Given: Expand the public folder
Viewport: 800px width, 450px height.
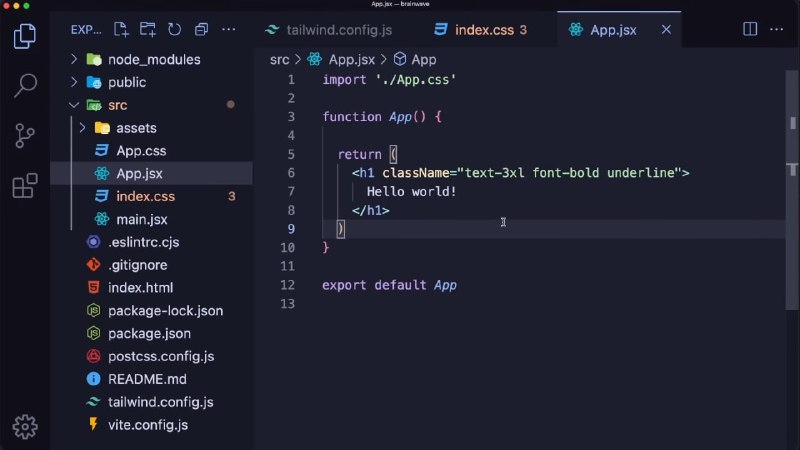Looking at the screenshot, I should [x=151, y=82].
